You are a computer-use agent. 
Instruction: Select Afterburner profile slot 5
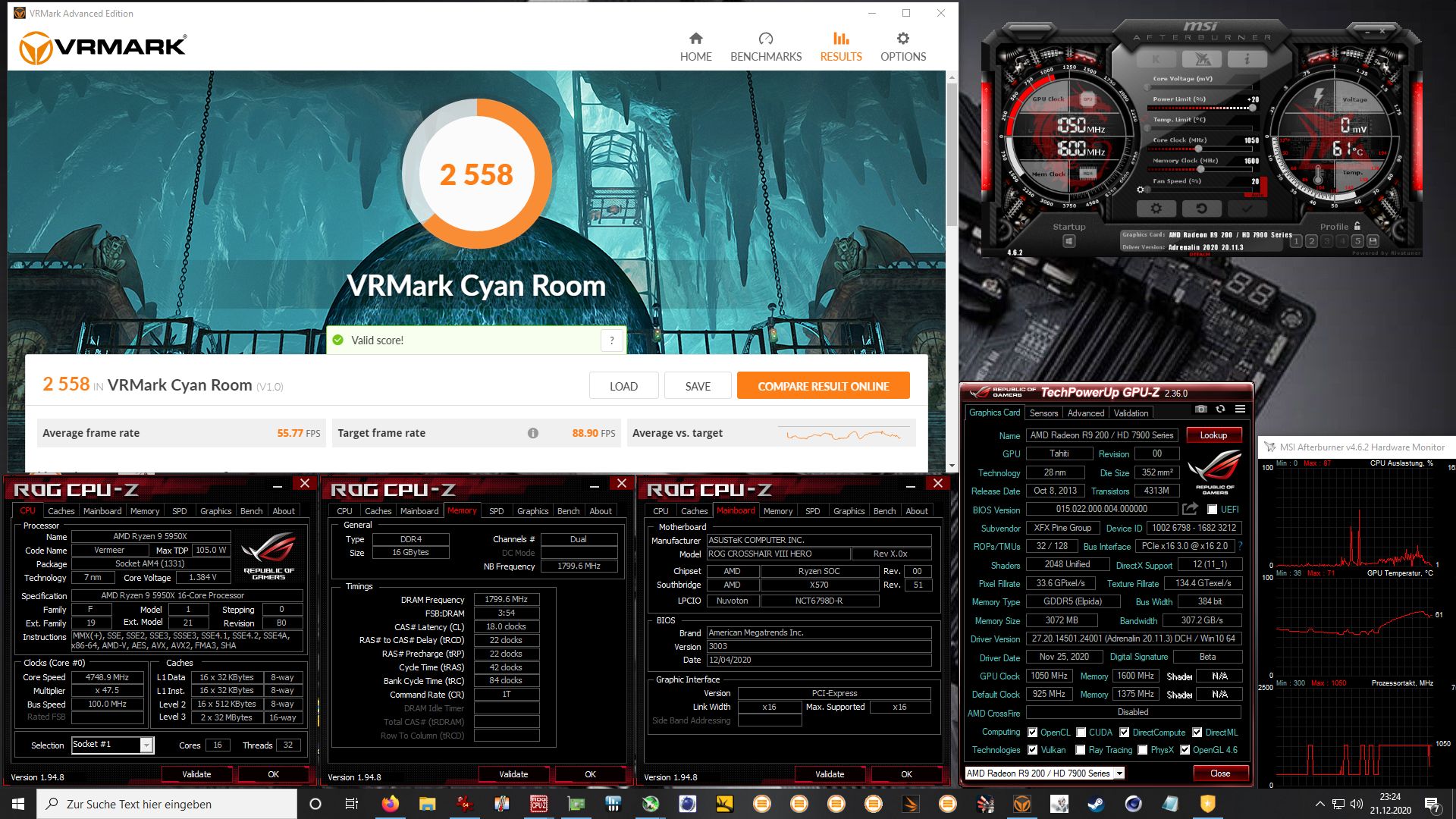coord(1357,241)
